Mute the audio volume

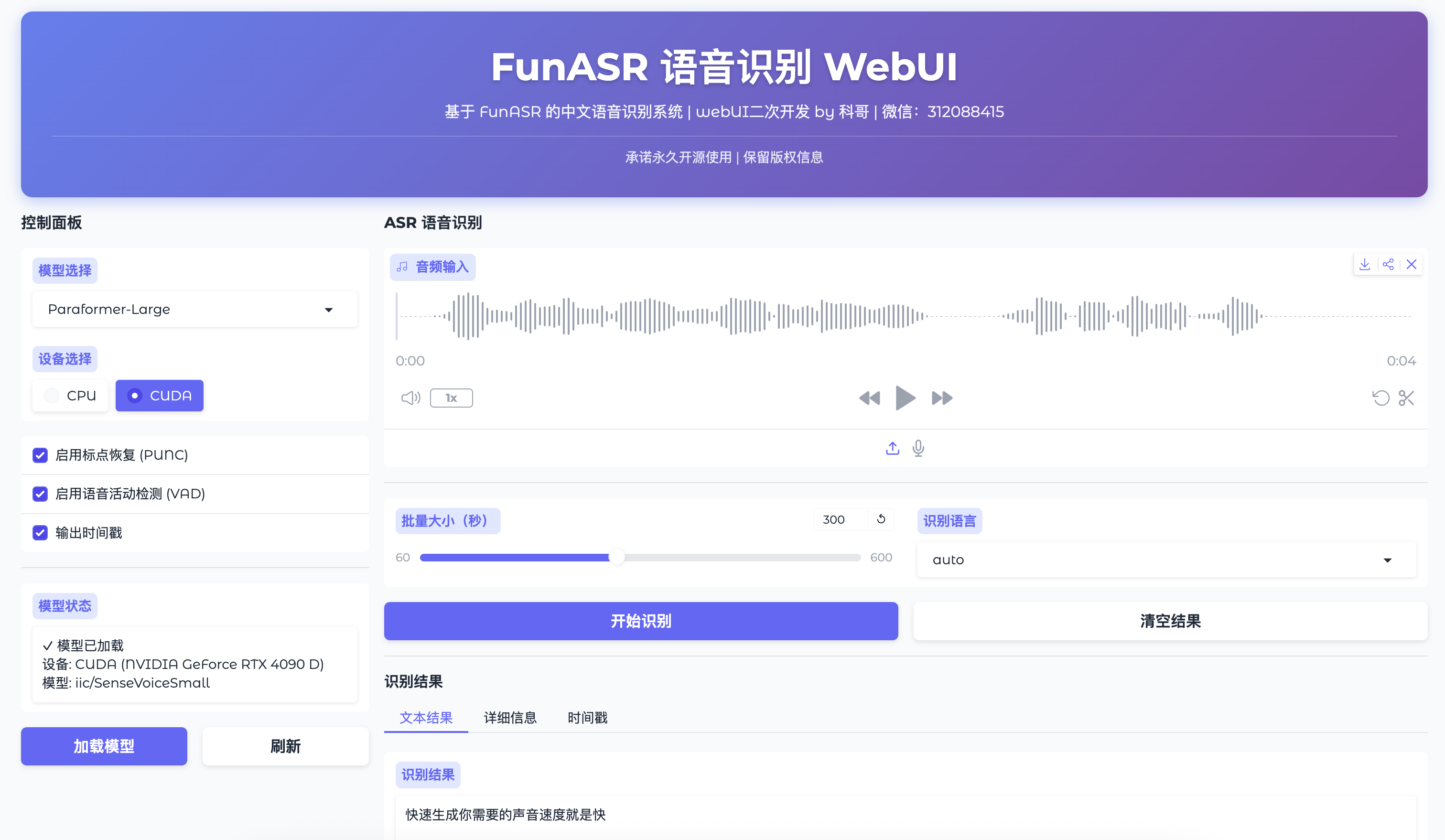click(x=410, y=398)
